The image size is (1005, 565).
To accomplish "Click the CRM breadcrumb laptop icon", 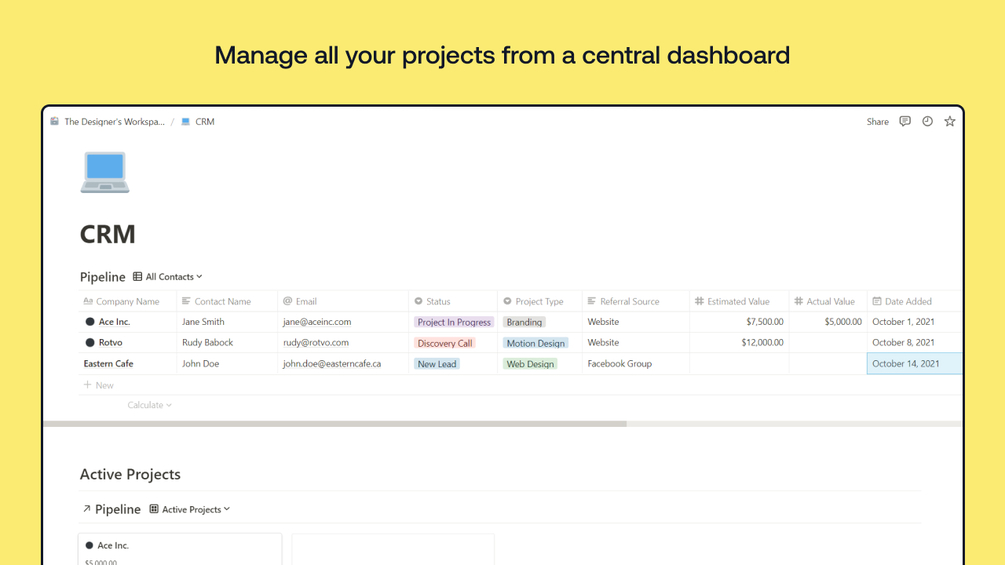I will point(185,122).
